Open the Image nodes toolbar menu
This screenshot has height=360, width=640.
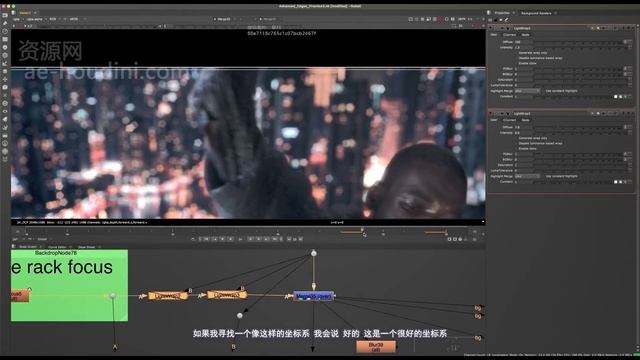tap(5, 15)
